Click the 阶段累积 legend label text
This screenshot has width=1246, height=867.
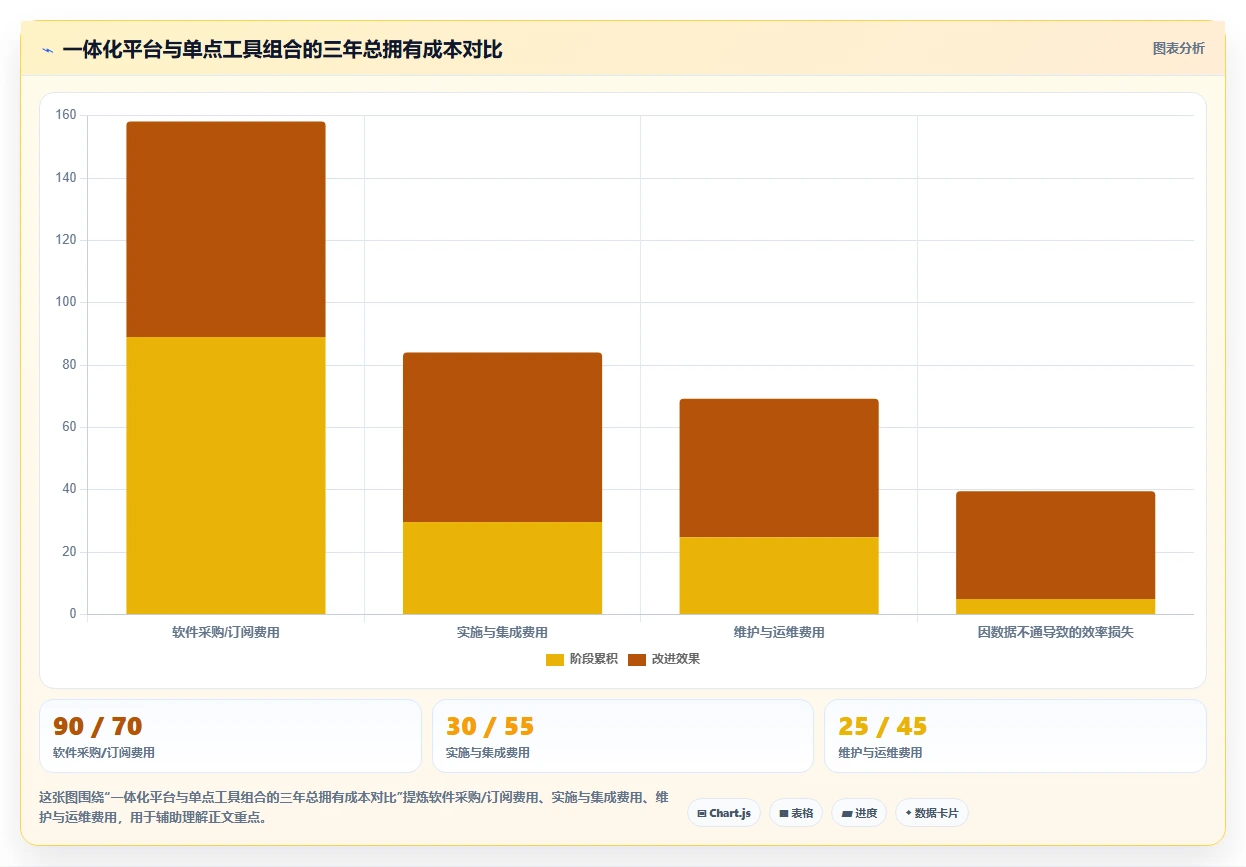(594, 659)
